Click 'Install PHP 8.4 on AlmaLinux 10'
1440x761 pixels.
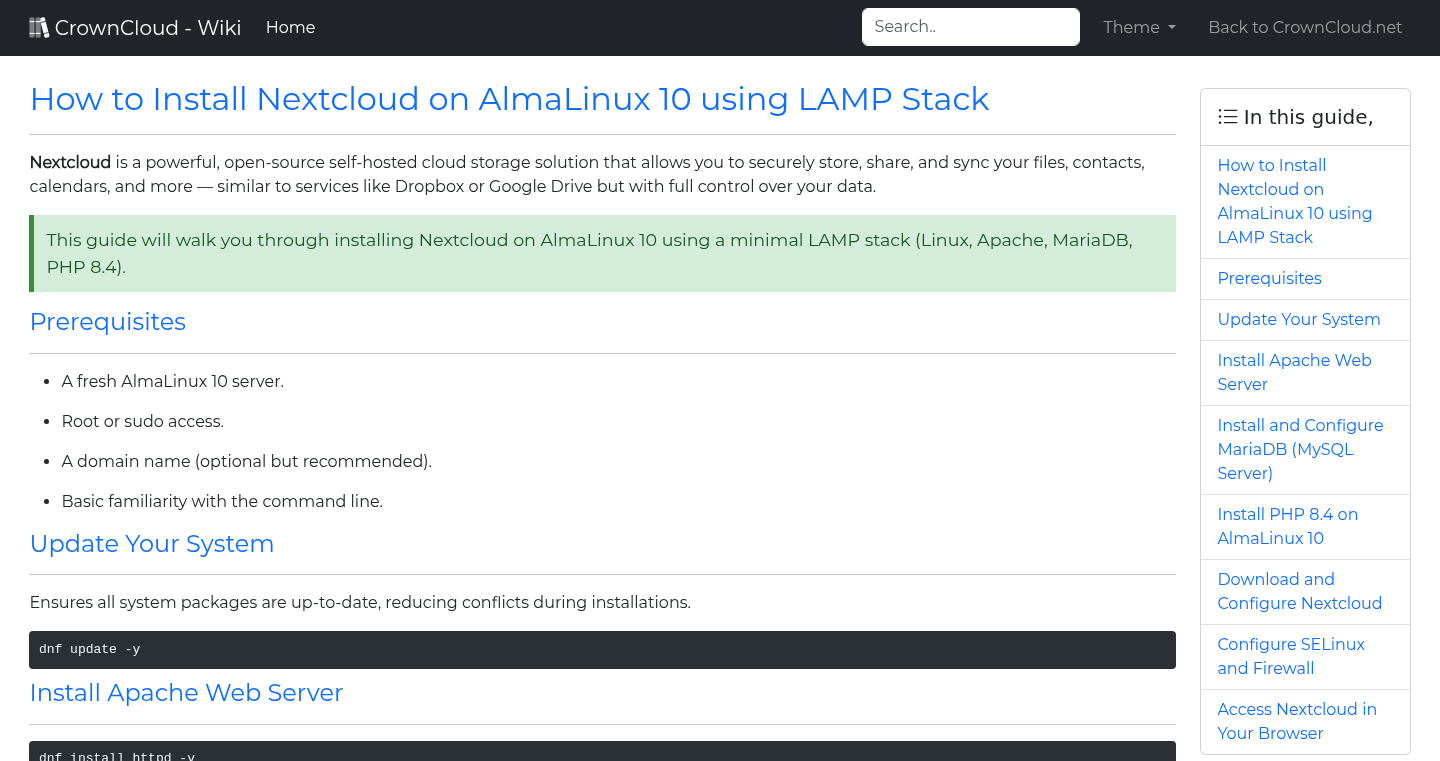click(1288, 526)
